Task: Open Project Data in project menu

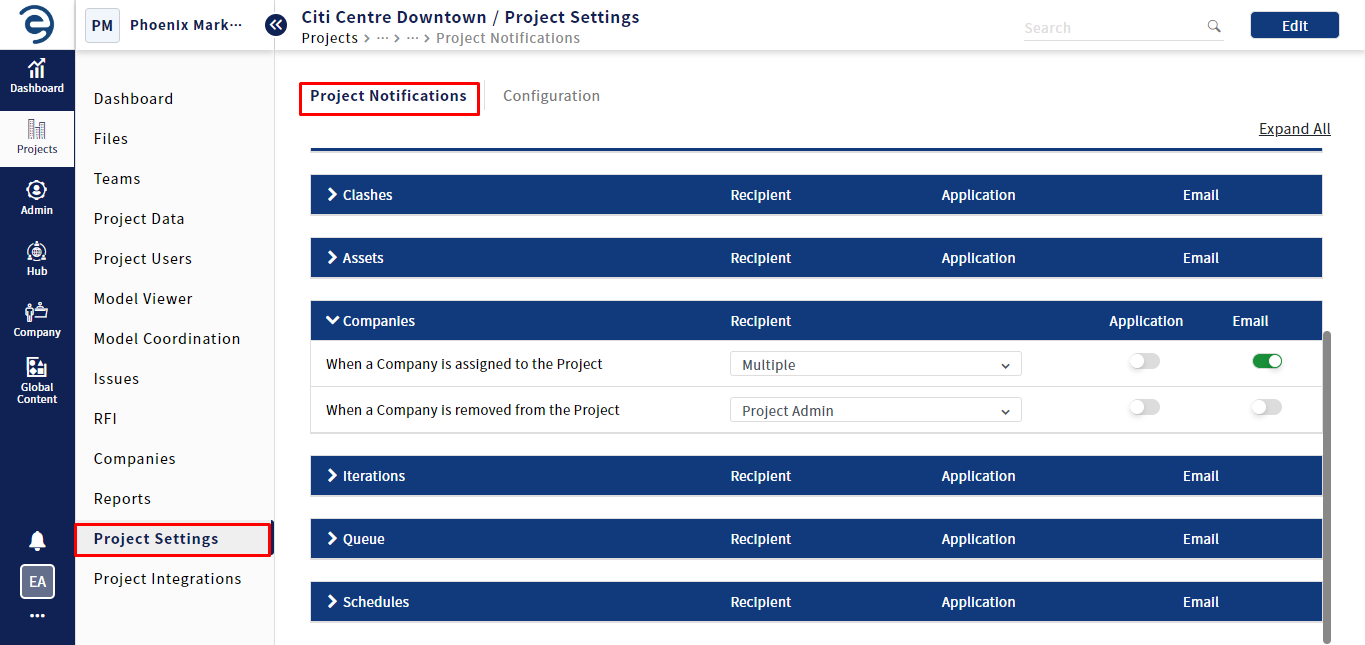Action: pos(139,219)
